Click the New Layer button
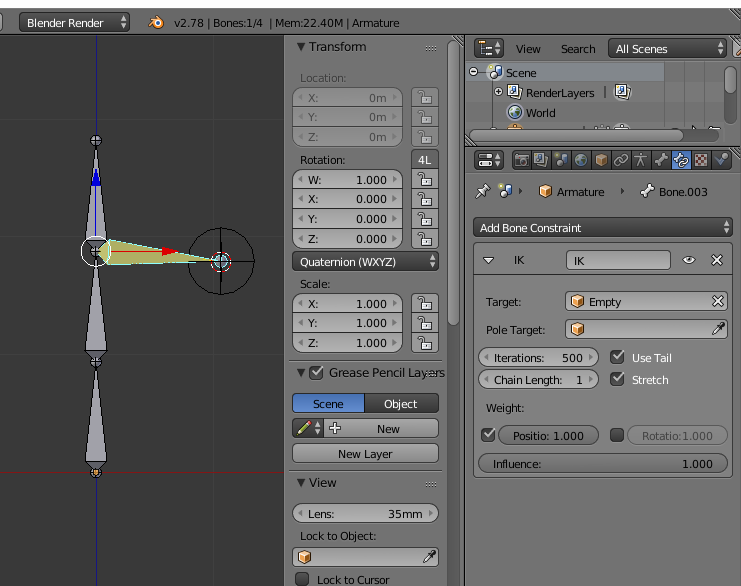This screenshot has width=741, height=586. point(365,454)
